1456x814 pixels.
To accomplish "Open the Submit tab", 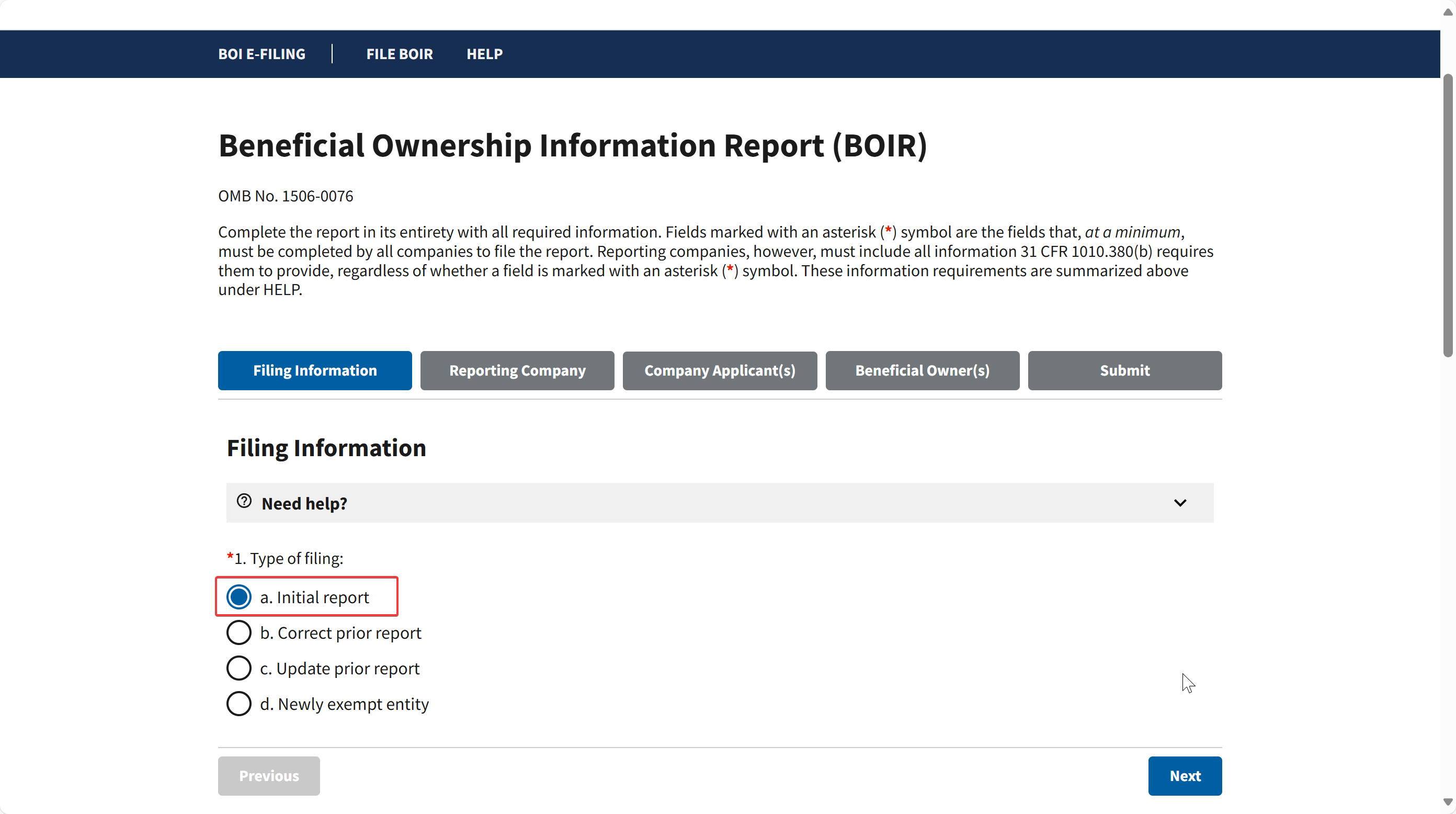I will (1125, 370).
